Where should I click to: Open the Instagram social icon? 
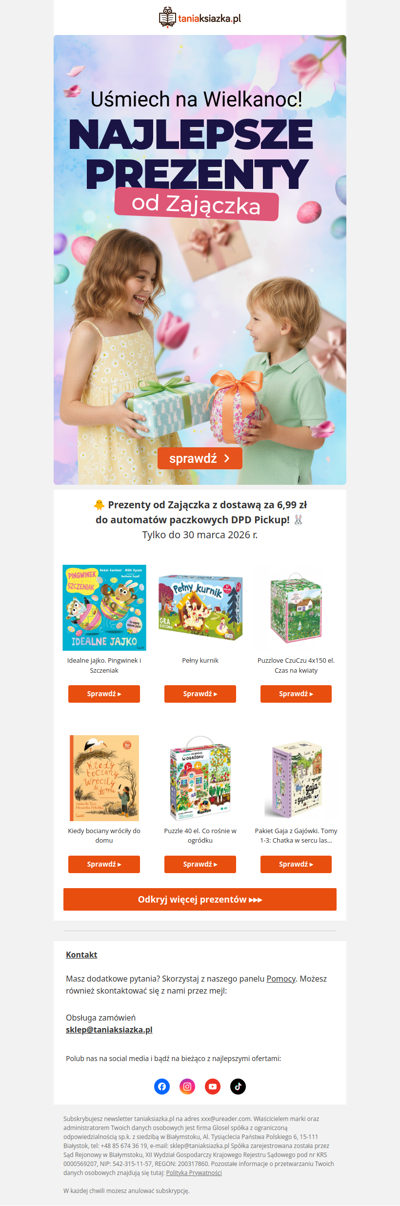point(187,1086)
